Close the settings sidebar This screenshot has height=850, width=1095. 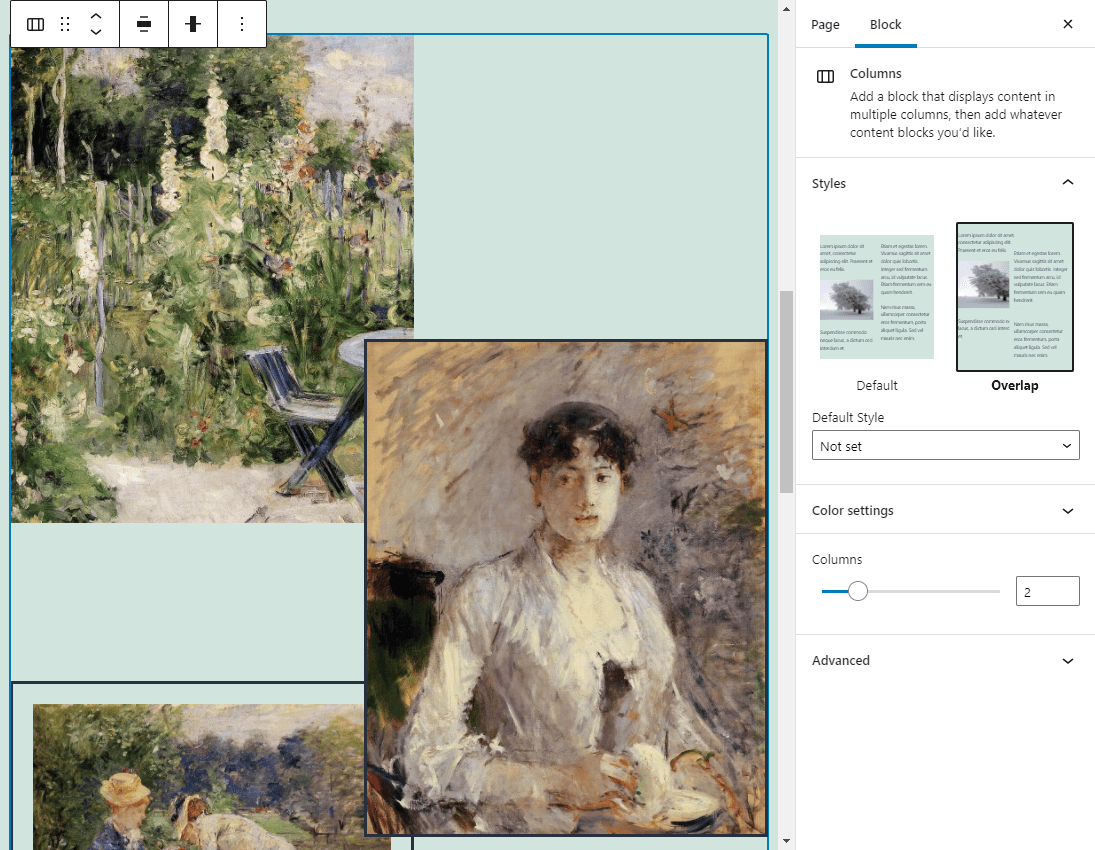[x=1068, y=25]
